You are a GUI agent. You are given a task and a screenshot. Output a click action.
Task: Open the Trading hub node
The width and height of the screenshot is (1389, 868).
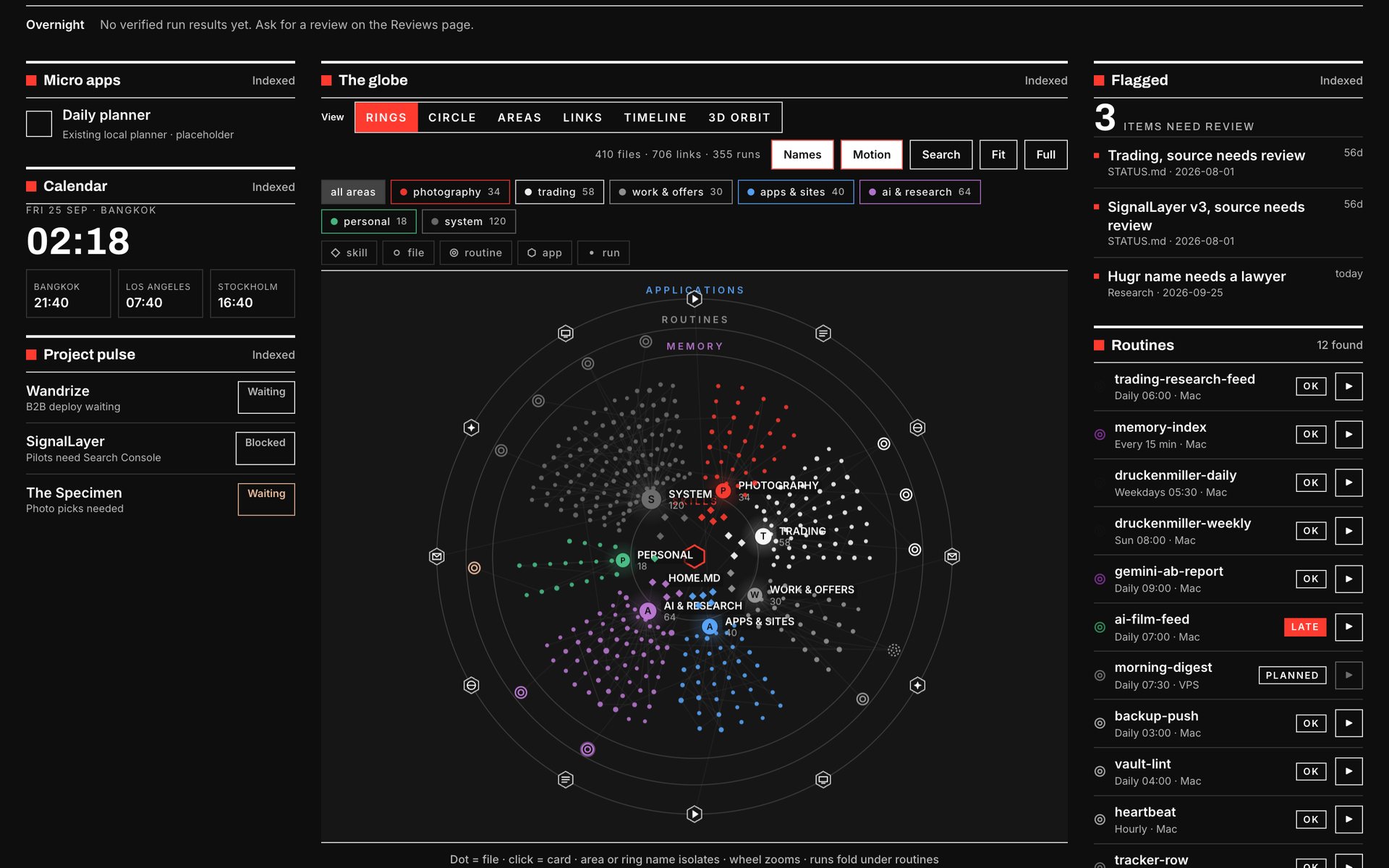coord(763,536)
